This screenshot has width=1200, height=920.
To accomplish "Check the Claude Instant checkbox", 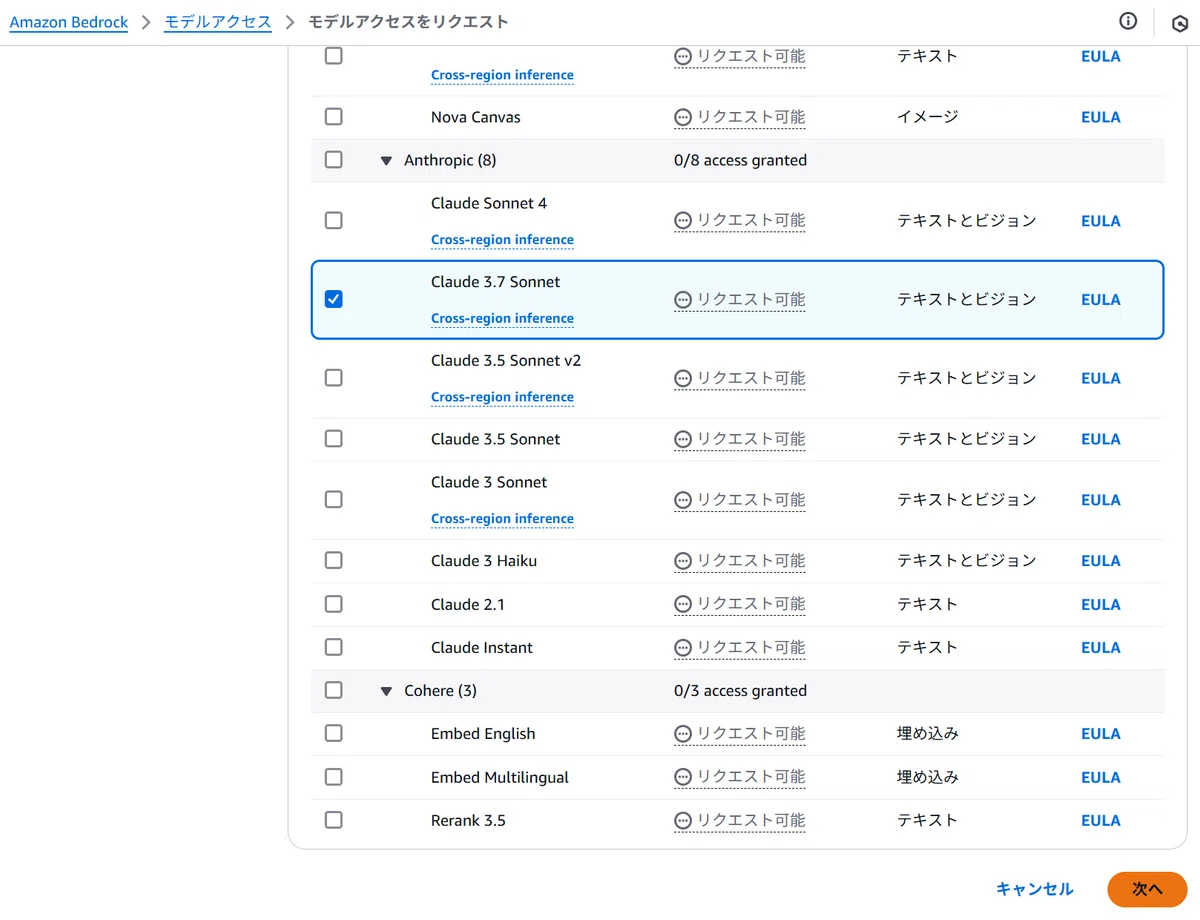I will (x=334, y=647).
